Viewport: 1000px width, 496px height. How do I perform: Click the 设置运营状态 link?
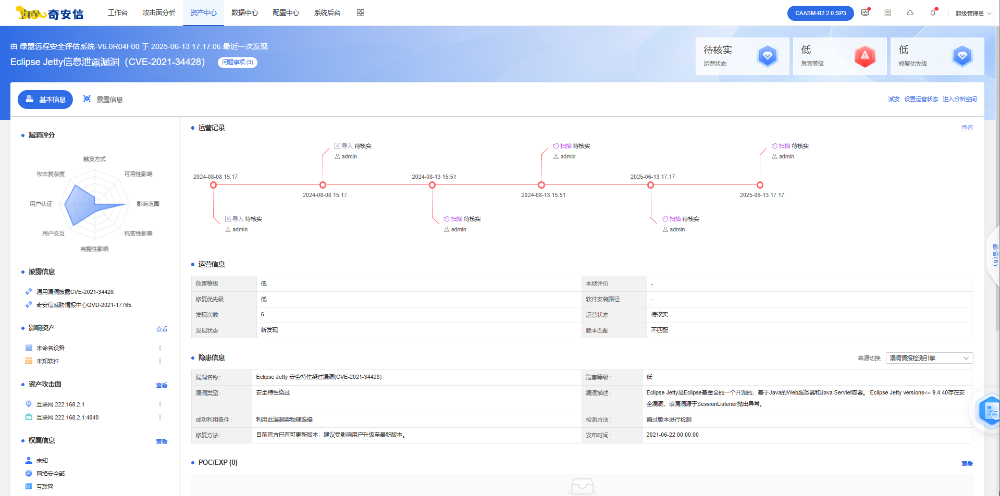(921, 99)
